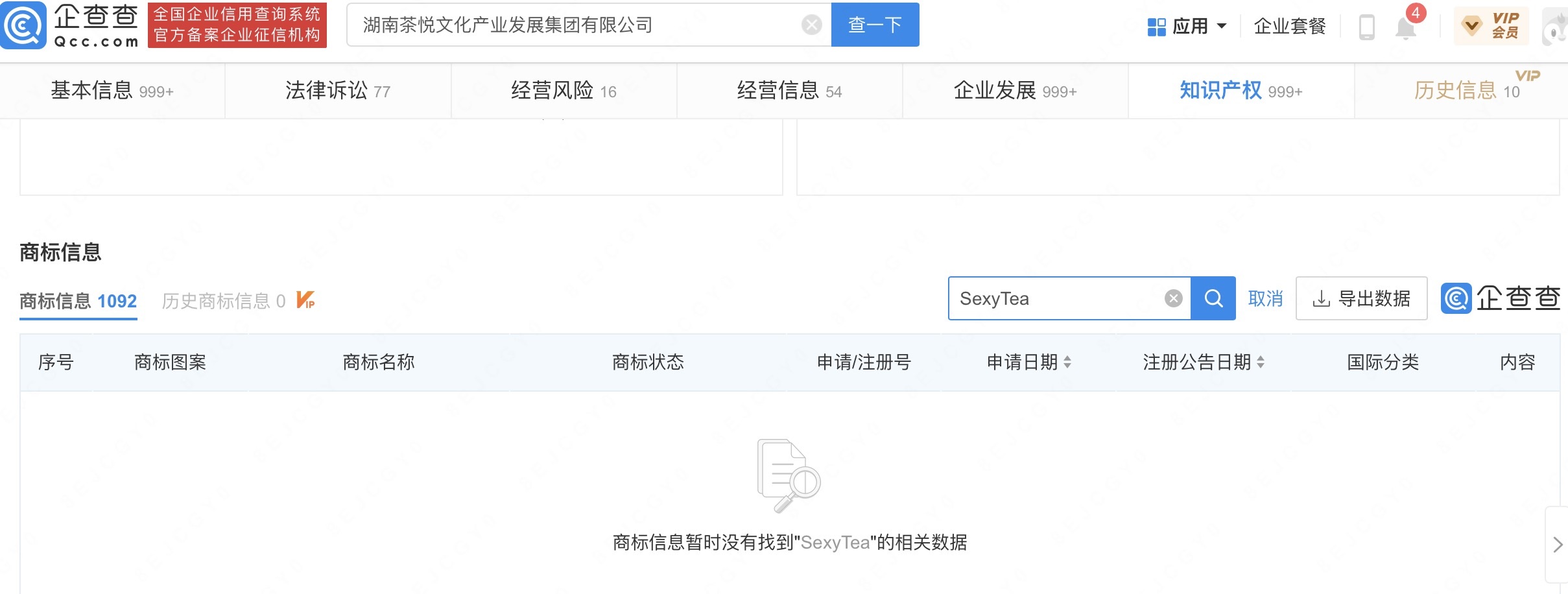Switch to 法律诉讼 tab

338,91
